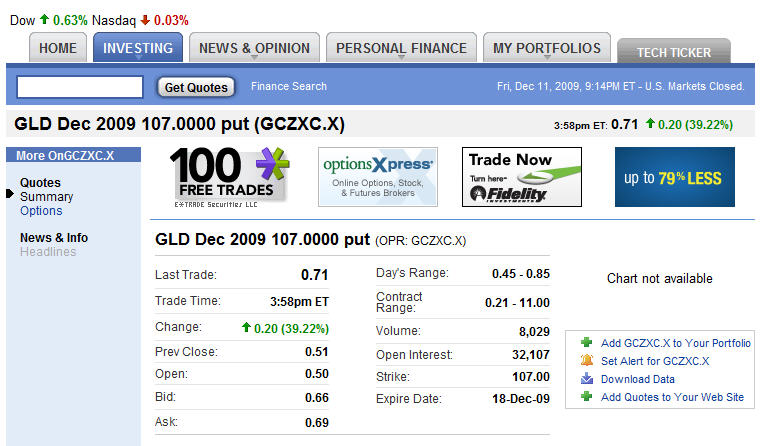Click the Download Data link
771x446 pixels.
[x=638, y=379]
